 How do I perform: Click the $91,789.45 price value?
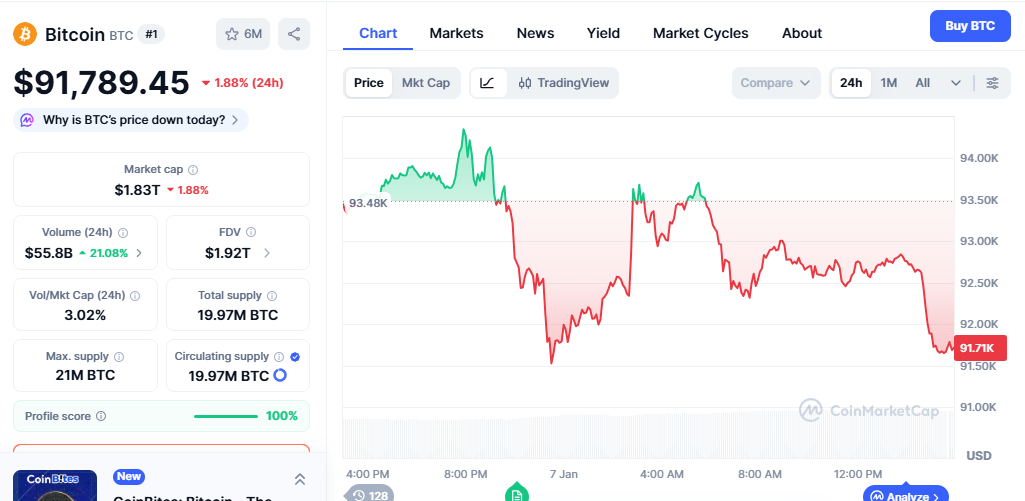coord(101,83)
